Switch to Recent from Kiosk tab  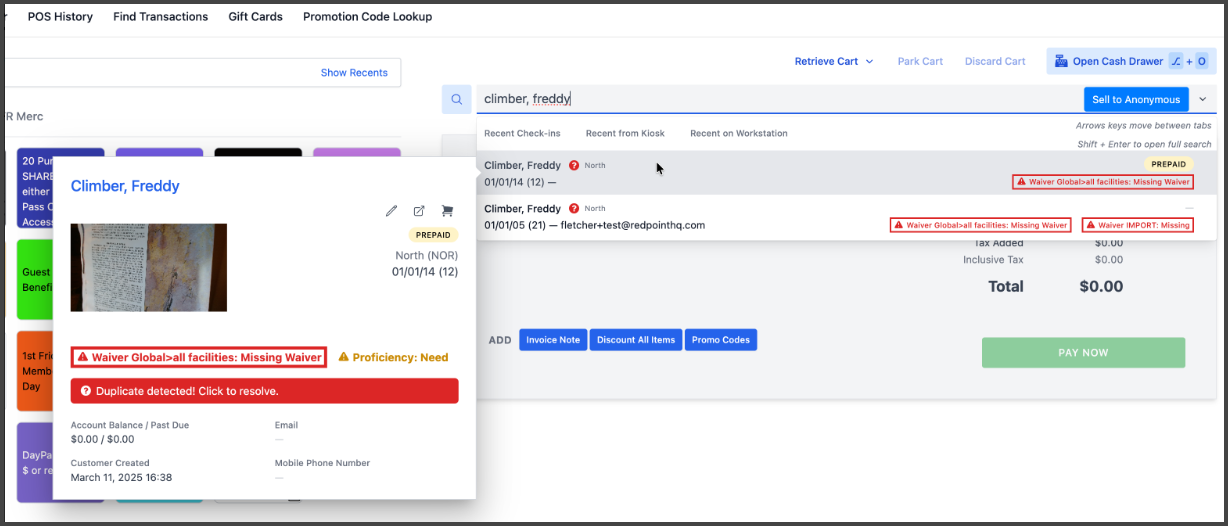tap(625, 133)
